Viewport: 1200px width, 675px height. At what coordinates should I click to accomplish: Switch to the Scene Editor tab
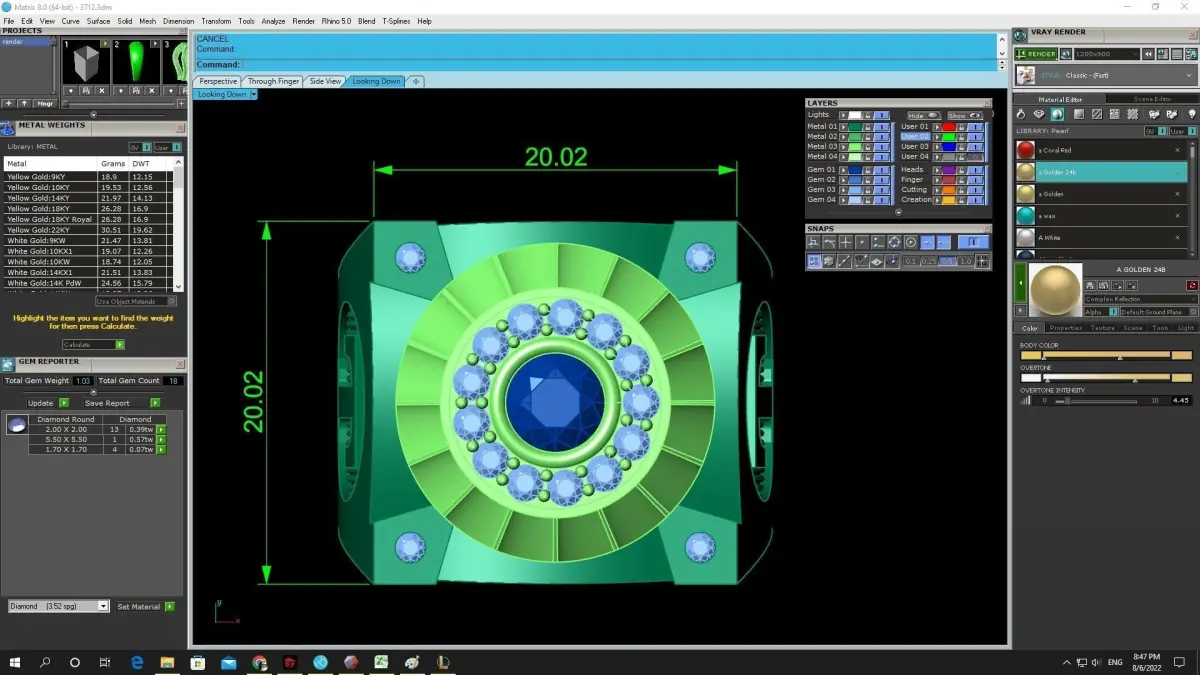tap(1152, 99)
